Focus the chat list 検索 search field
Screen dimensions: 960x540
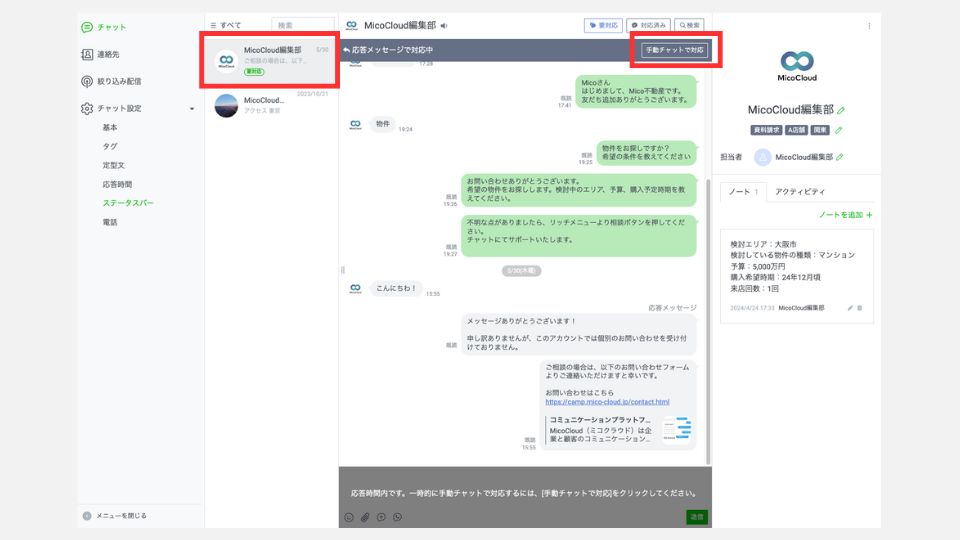302,25
